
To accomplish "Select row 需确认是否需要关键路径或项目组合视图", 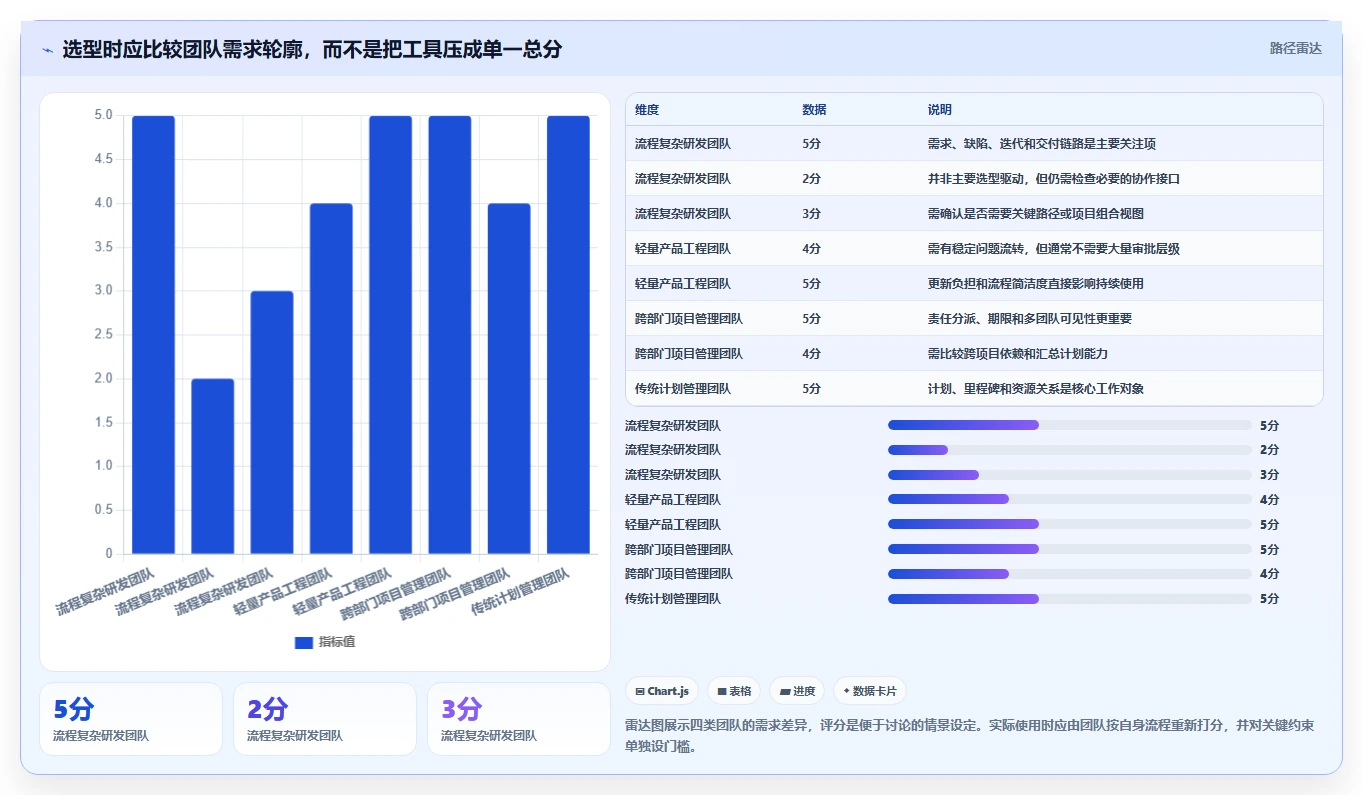I will (x=974, y=214).
